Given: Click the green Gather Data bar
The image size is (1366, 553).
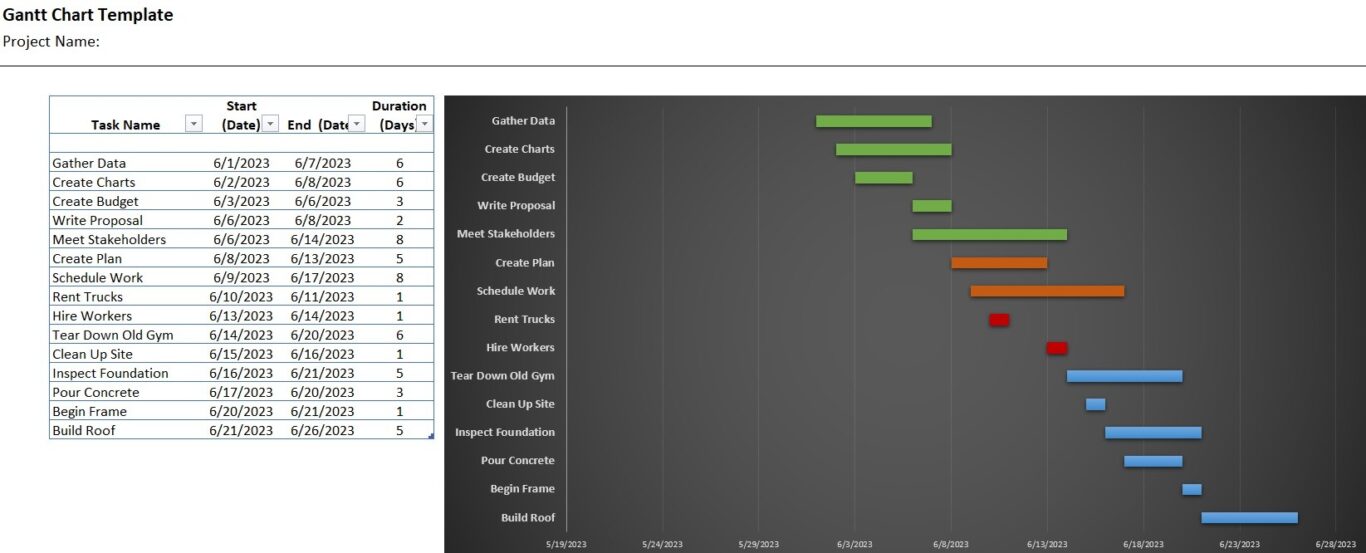Looking at the screenshot, I should [x=874, y=121].
